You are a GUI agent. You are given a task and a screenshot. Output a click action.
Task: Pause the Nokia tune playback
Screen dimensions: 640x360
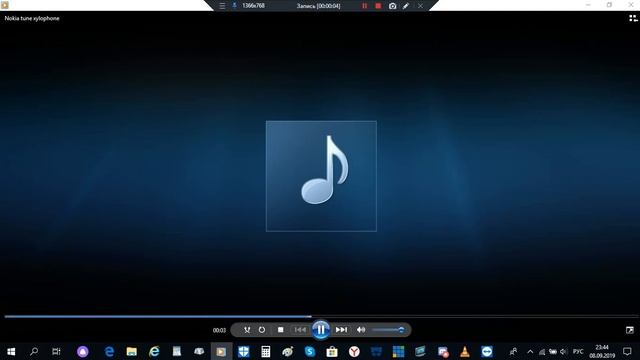[321, 330]
